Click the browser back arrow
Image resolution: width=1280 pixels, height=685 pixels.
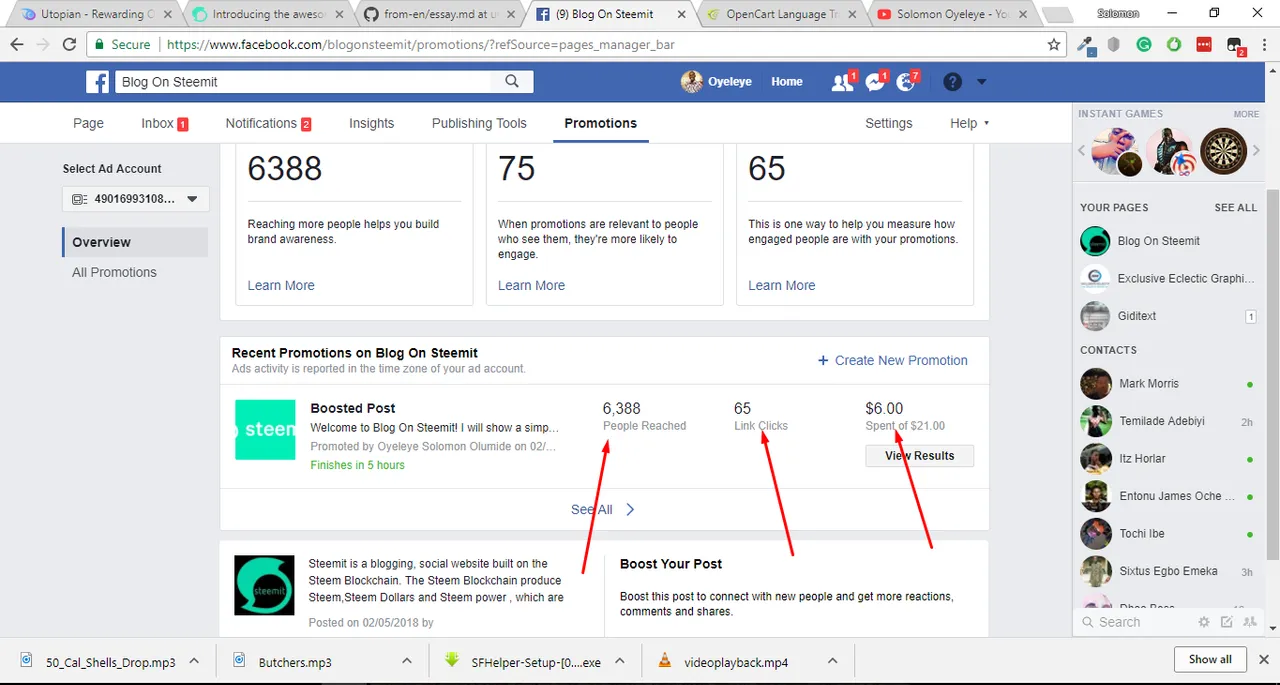(x=17, y=45)
